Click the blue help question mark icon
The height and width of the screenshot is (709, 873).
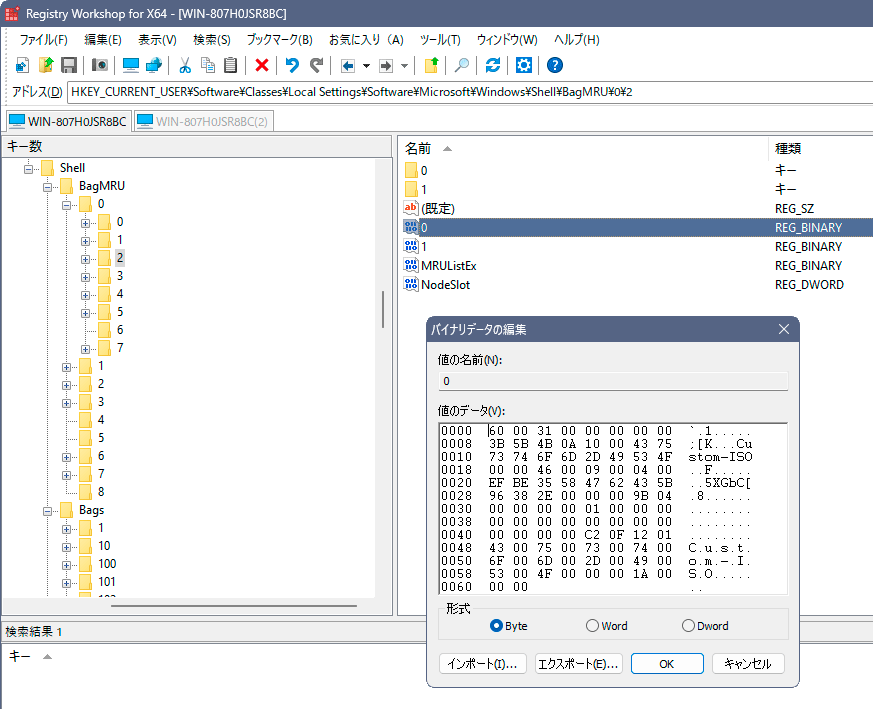click(555, 66)
